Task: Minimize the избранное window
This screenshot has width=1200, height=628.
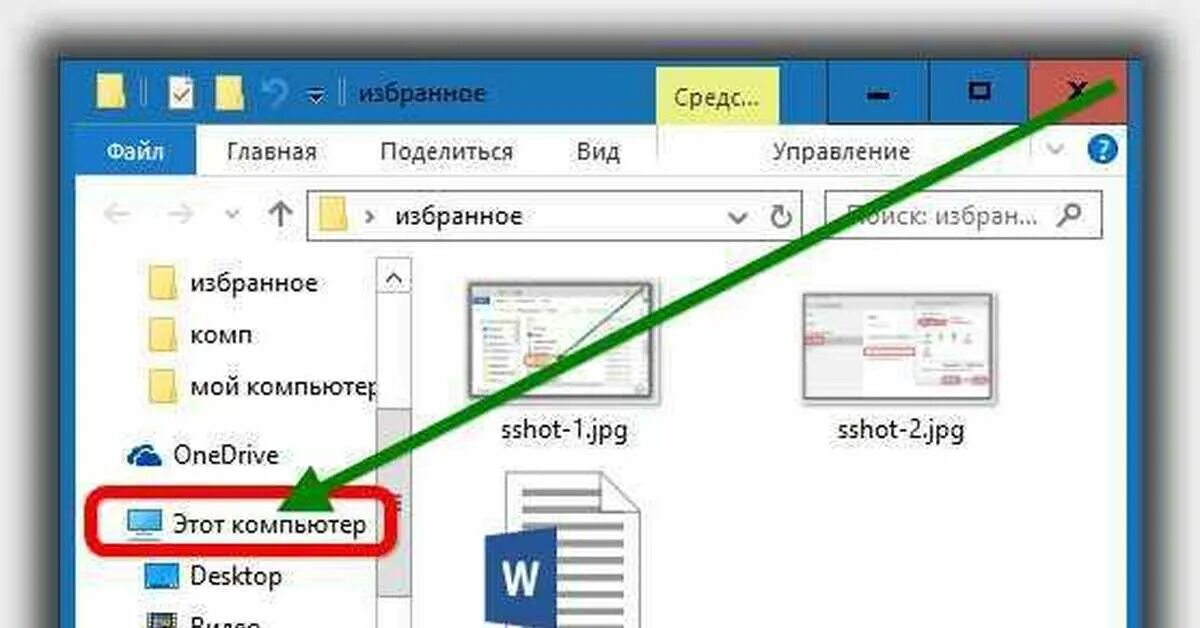Action: (x=878, y=92)
